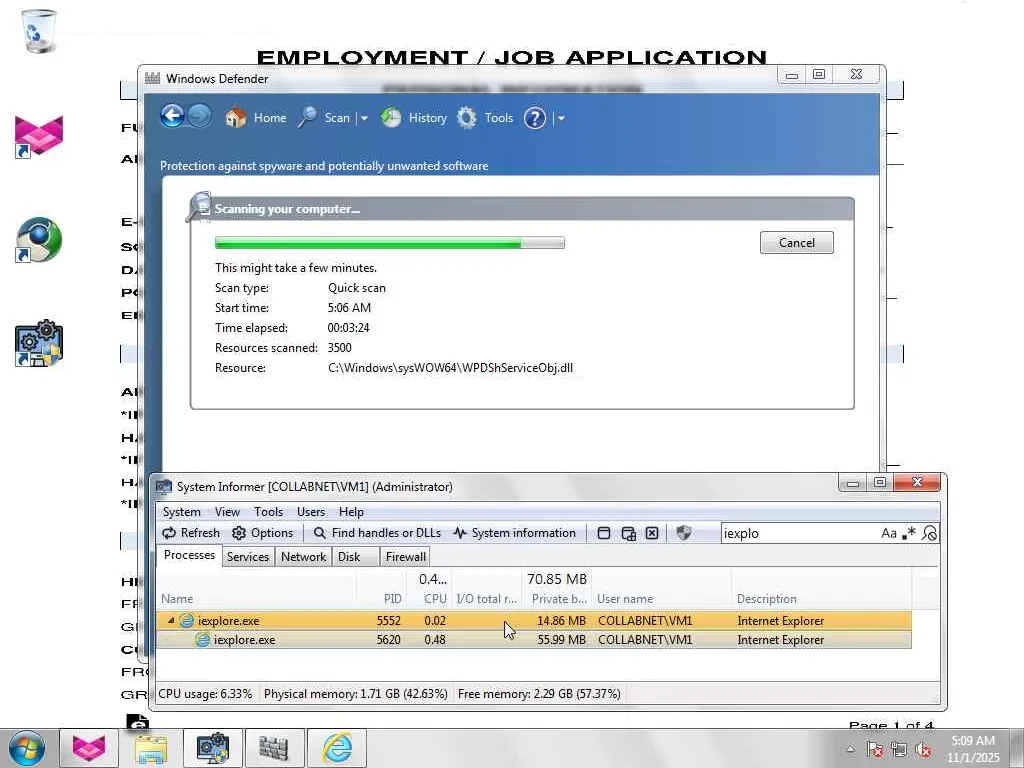This screenshot has height=768, width=1024.
Task: Refresh the System Informer process list
Action: point(191,533)
